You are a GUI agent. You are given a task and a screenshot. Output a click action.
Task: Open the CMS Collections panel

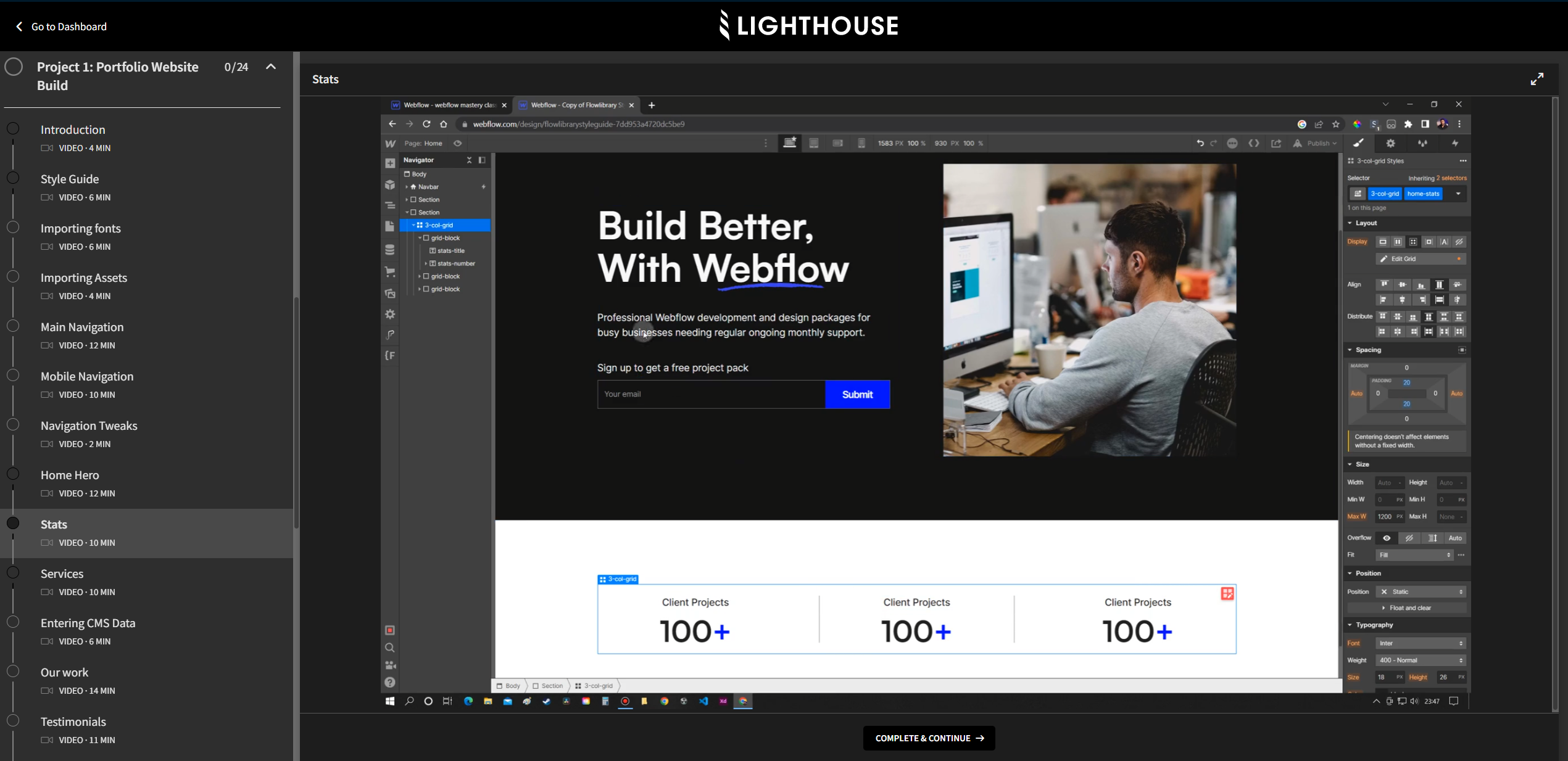pyautogui.click(x=389, y=250)
